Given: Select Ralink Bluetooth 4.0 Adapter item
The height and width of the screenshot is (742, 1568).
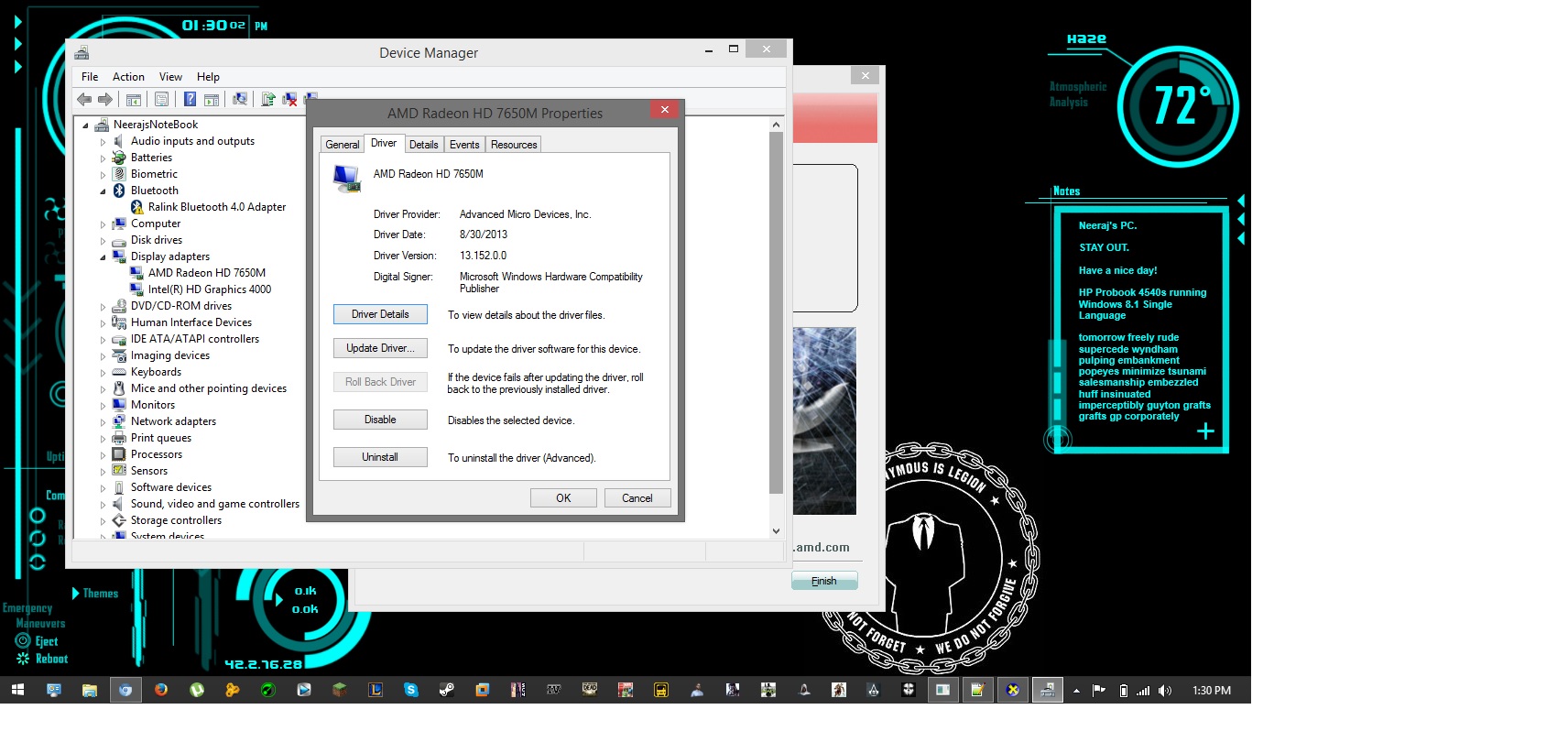Looking at the screenshot, I should [x=217, y=207].
